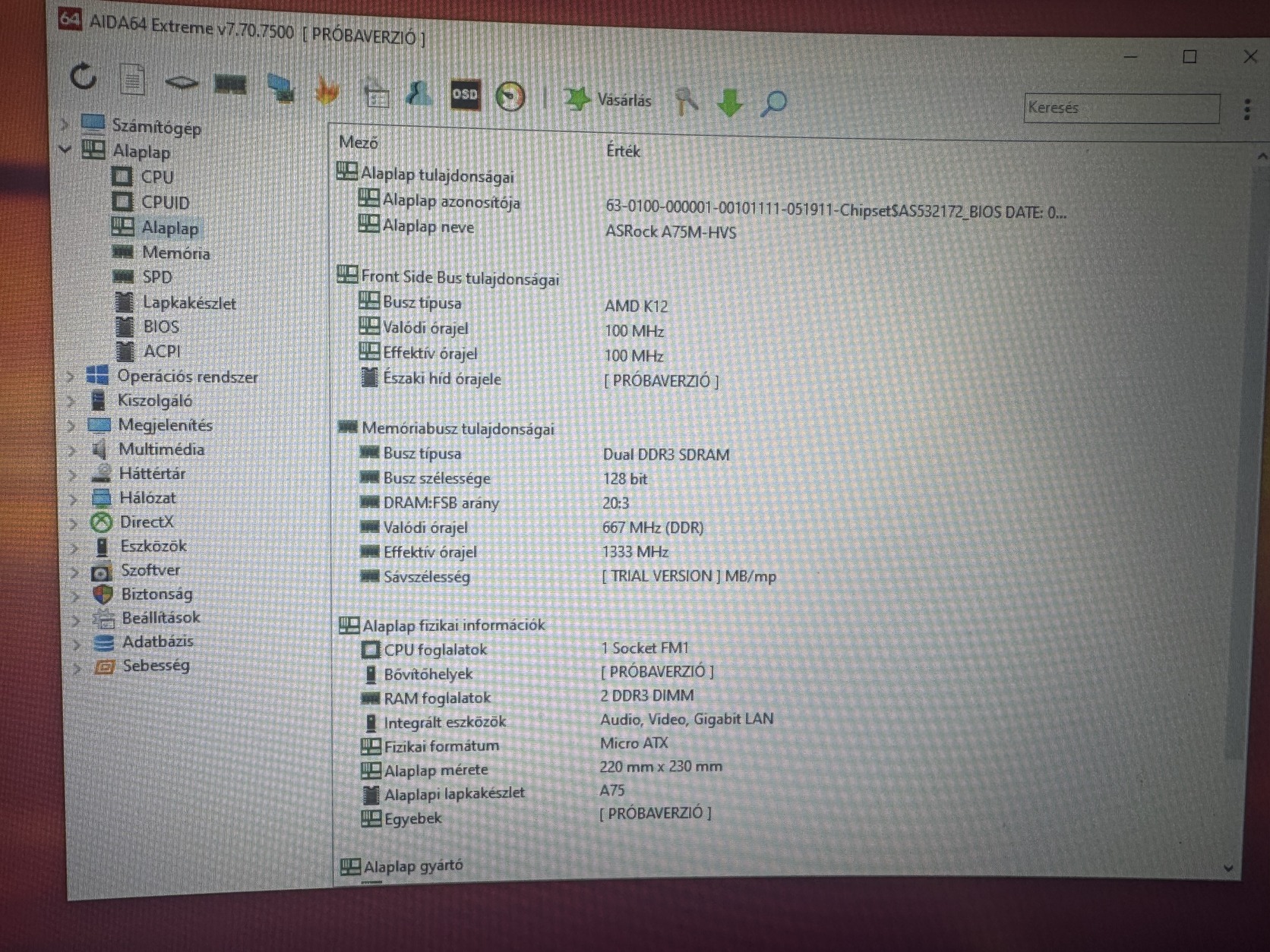Click the Megjelenítés display icon
The image size is (1270, 952).
(100, 424)
